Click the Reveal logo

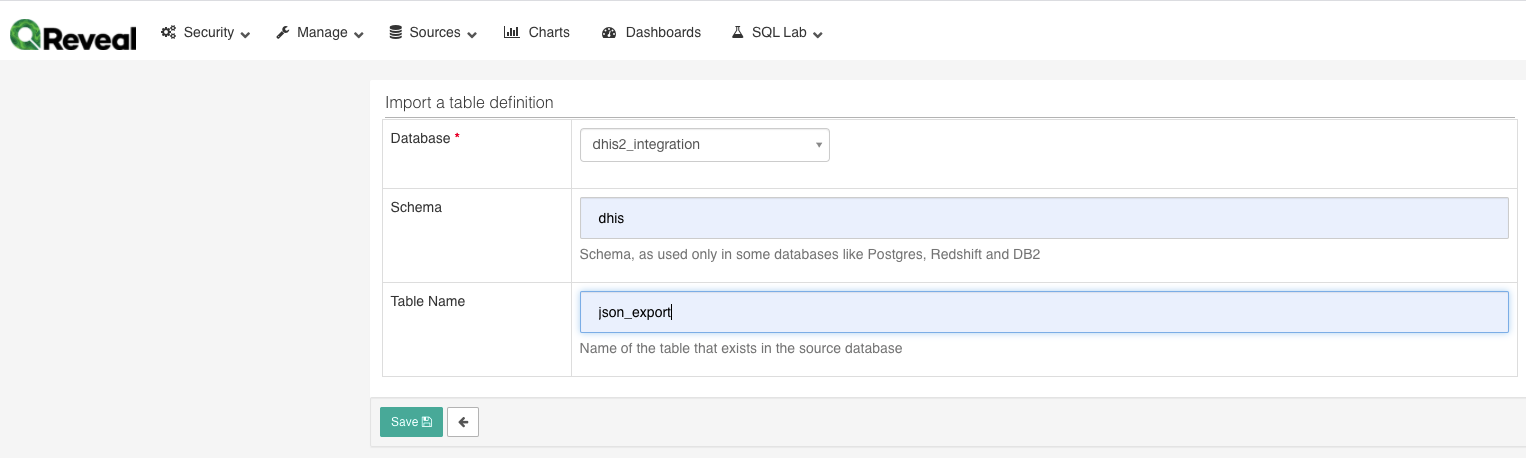[x=73, y=33]
